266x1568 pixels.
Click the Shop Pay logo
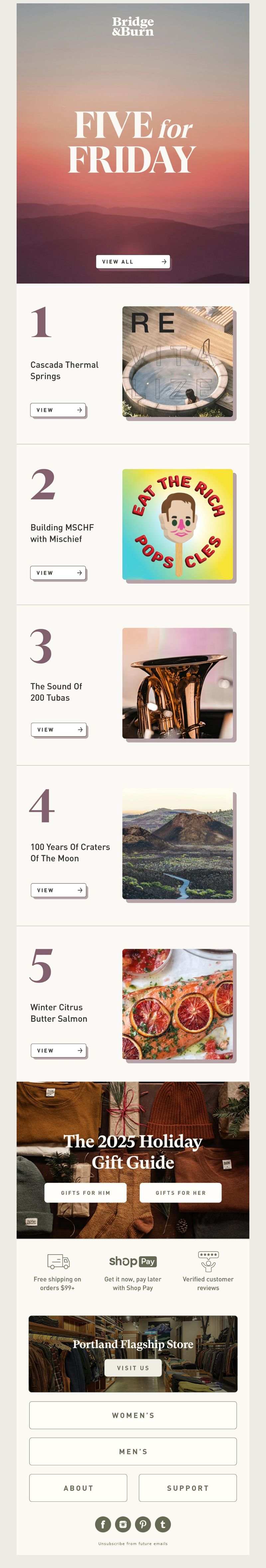tap(133, 1261)
